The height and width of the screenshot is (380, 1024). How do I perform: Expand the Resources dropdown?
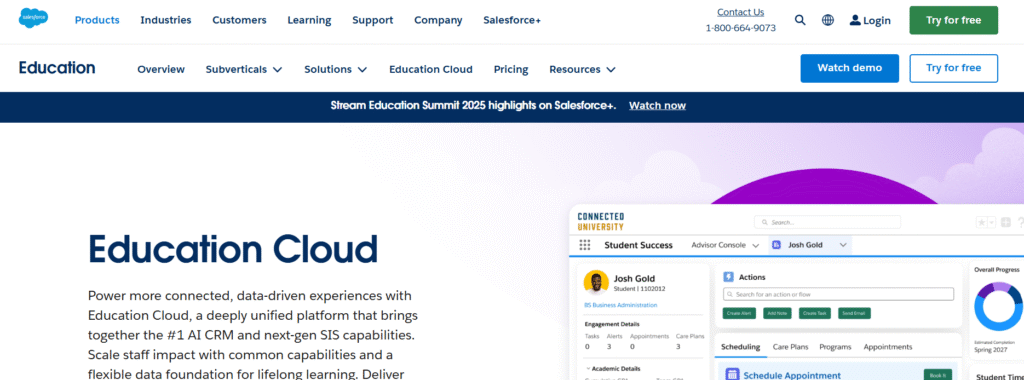[583, 69]
